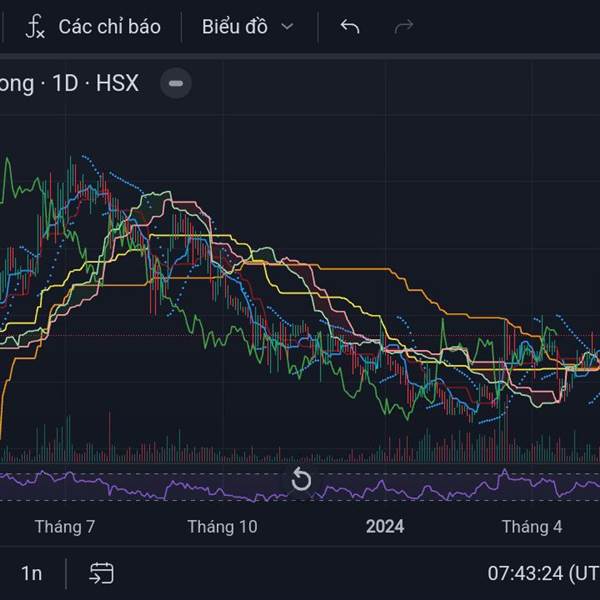Click the Tháng 10 axis label

pyautogui.click(x=222, y=527)
